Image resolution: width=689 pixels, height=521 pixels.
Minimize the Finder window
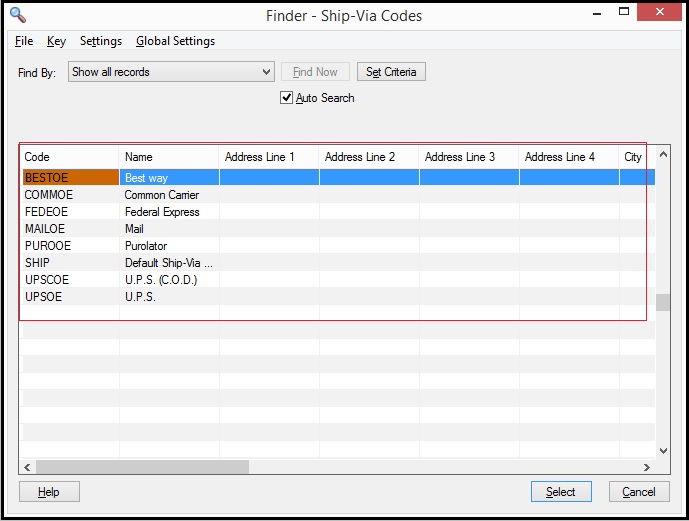pyautogui.click(x=597, y=13)
